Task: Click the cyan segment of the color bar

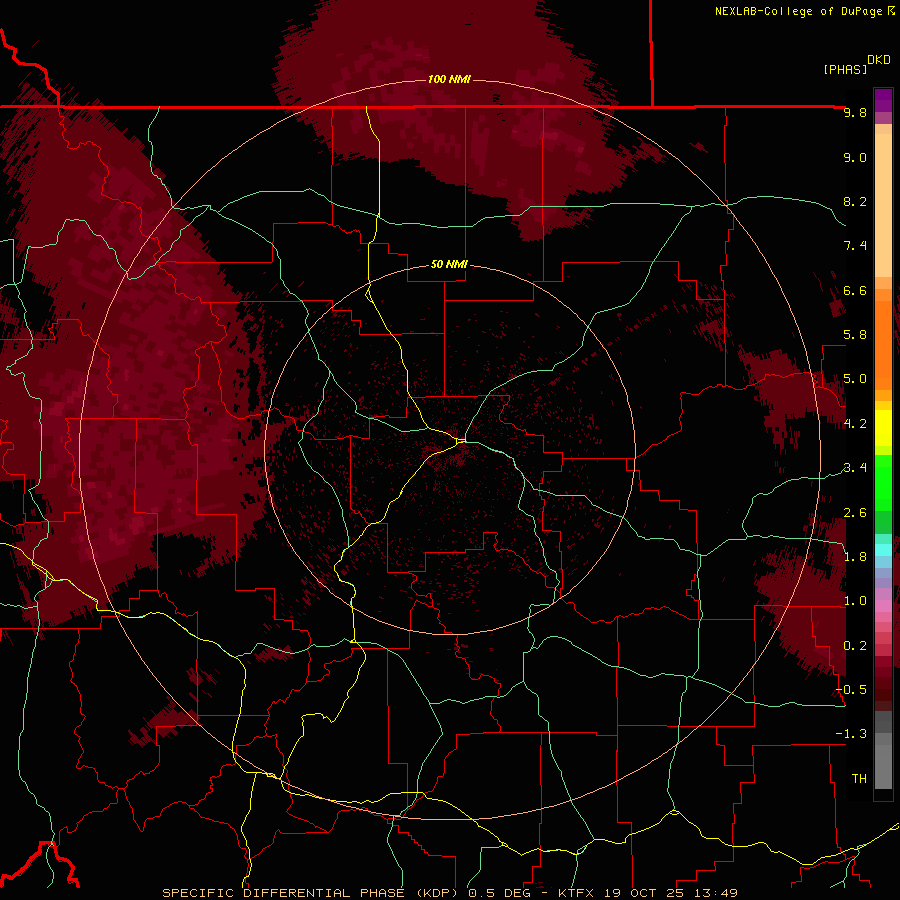Action: (883, 550)
